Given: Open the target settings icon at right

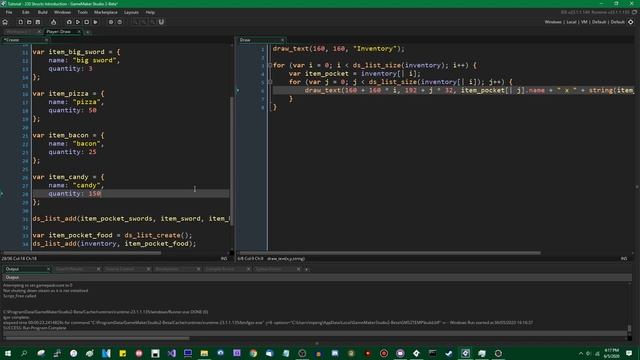Looking at the screenshot, I should 631,22.
